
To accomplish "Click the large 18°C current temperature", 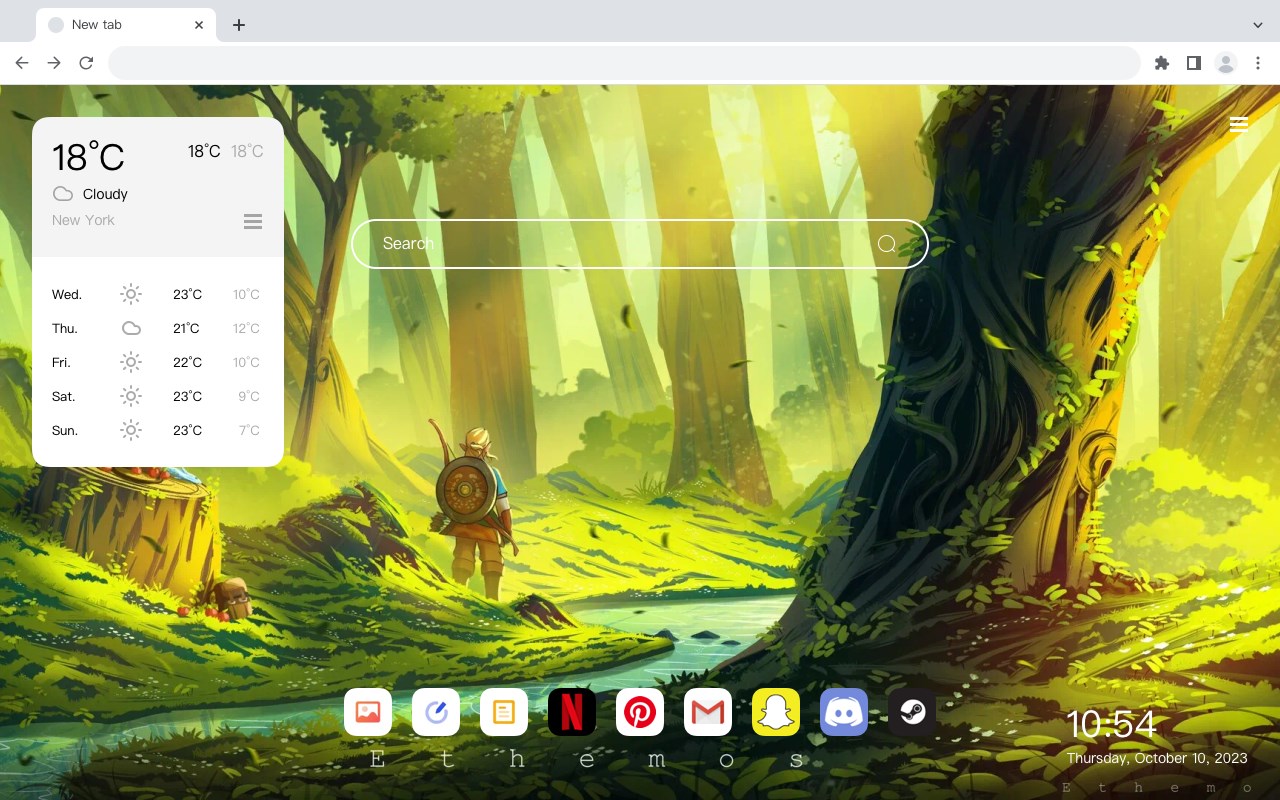I will tap(88, 157).
